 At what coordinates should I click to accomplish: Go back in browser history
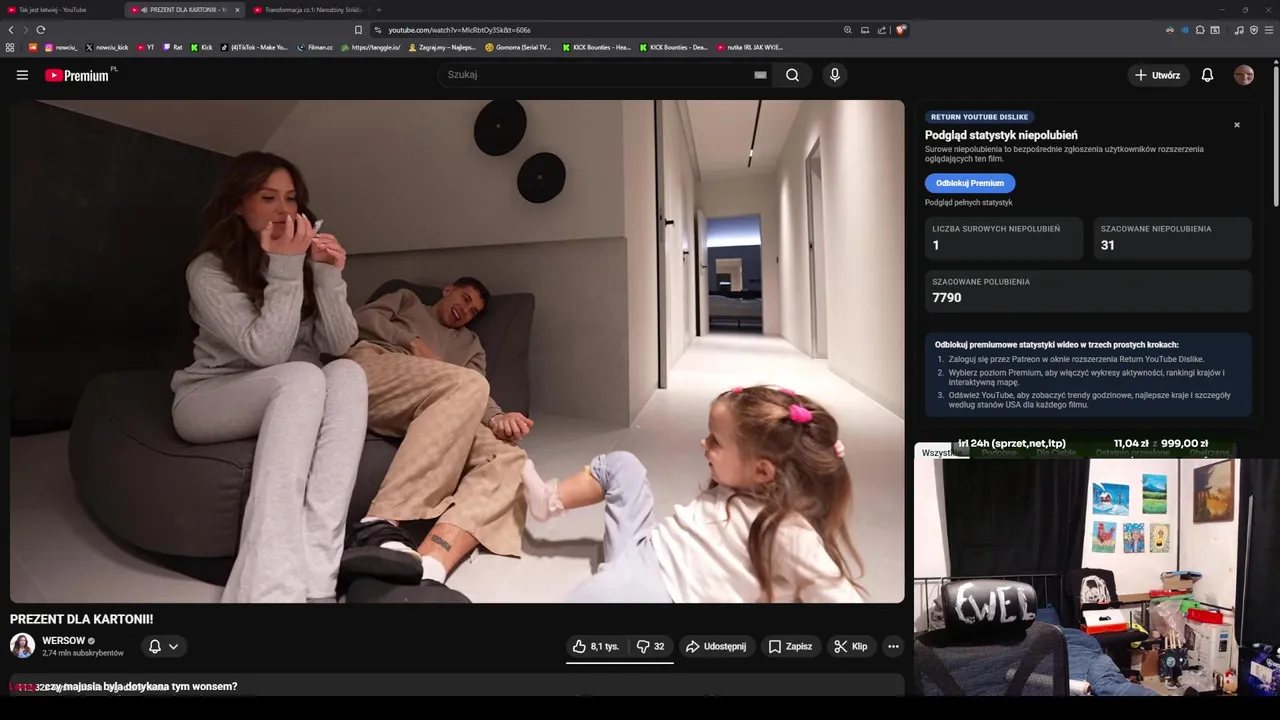click(11, 30)
